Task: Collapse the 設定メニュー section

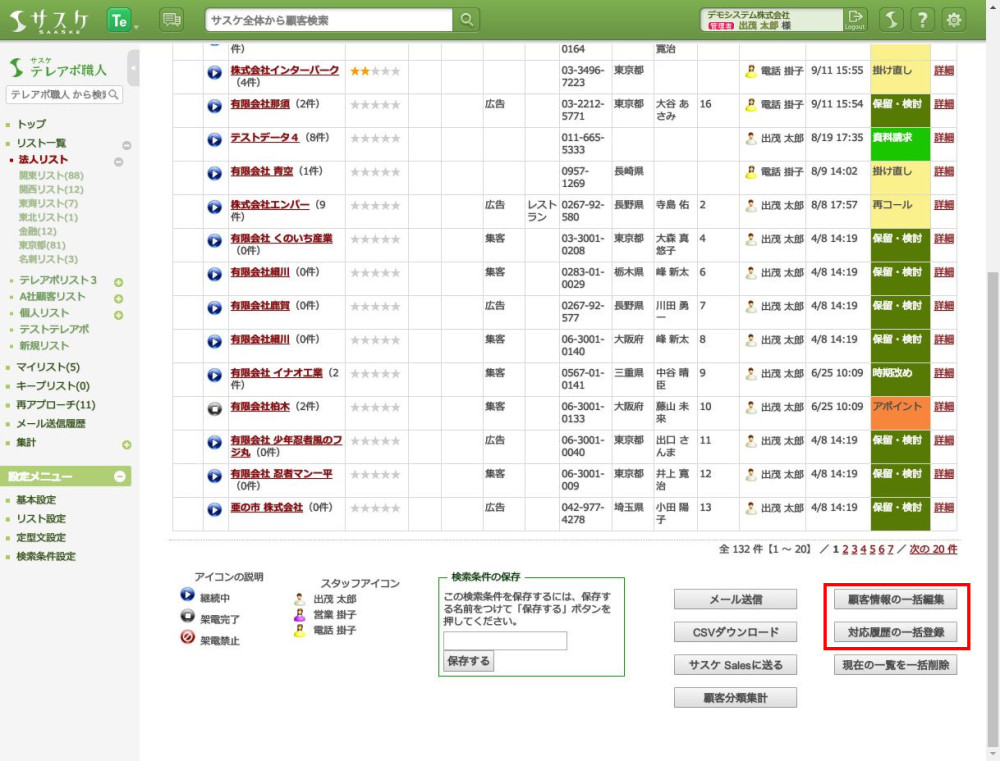Action: click(x=120, y=477)
